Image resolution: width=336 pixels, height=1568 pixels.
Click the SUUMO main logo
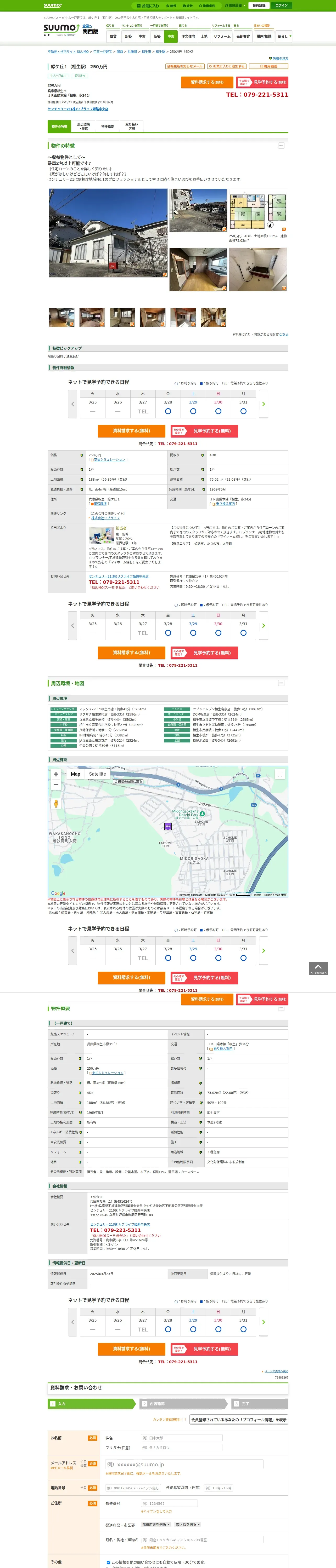tap(61, 29)
